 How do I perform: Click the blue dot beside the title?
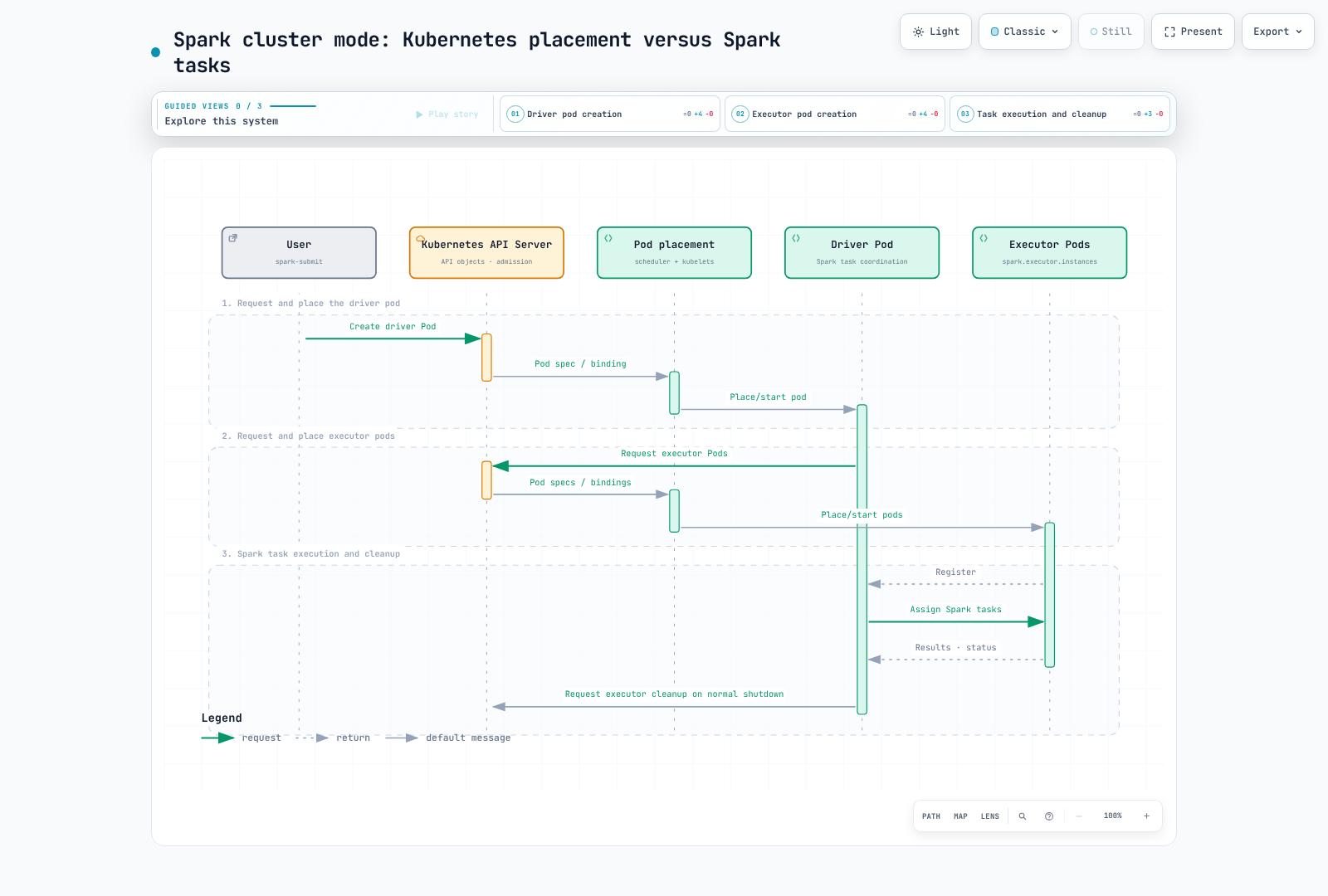(155, 52)
